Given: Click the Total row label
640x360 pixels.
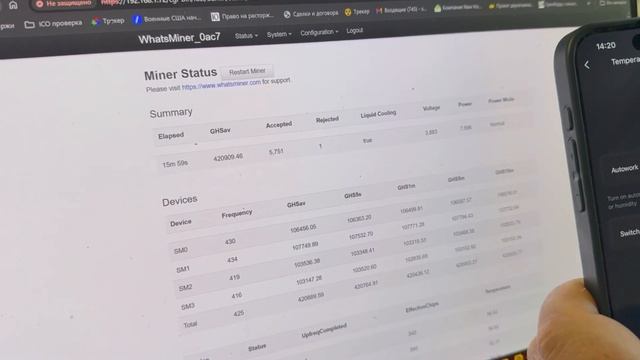Looking at the screenshot, I should click(190, 324).
